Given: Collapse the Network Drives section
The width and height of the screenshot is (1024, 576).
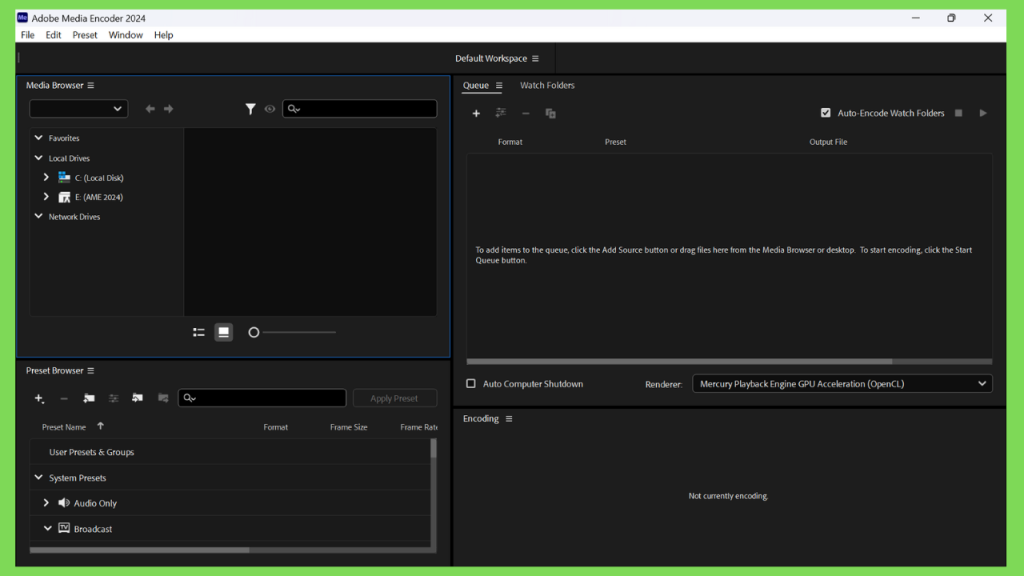Looking at the screenshot, I should [x=39, y=216].
